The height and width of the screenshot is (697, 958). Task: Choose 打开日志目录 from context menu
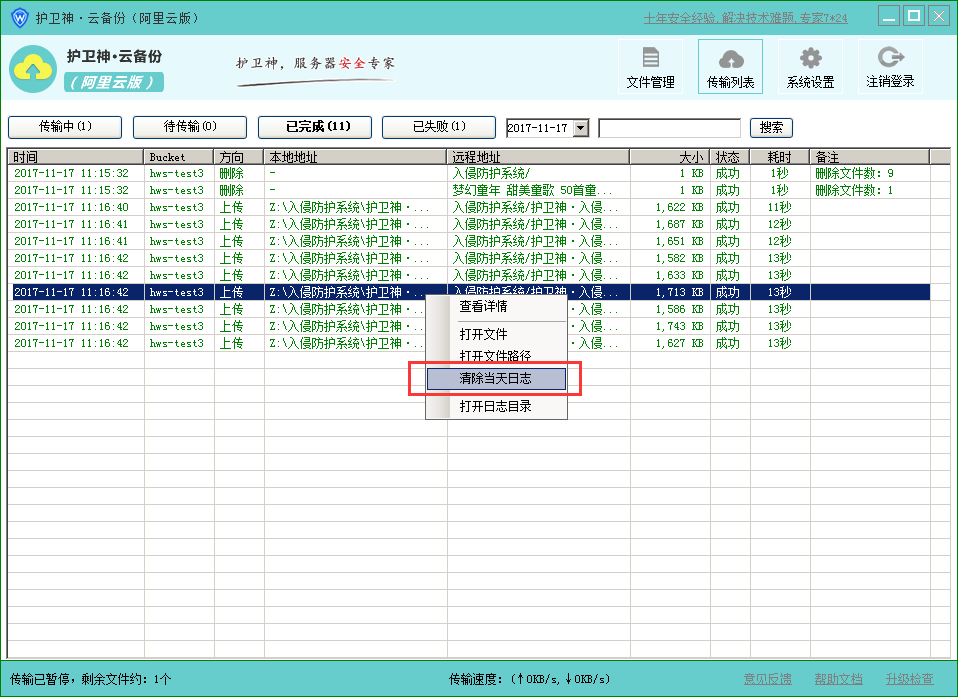496,406
